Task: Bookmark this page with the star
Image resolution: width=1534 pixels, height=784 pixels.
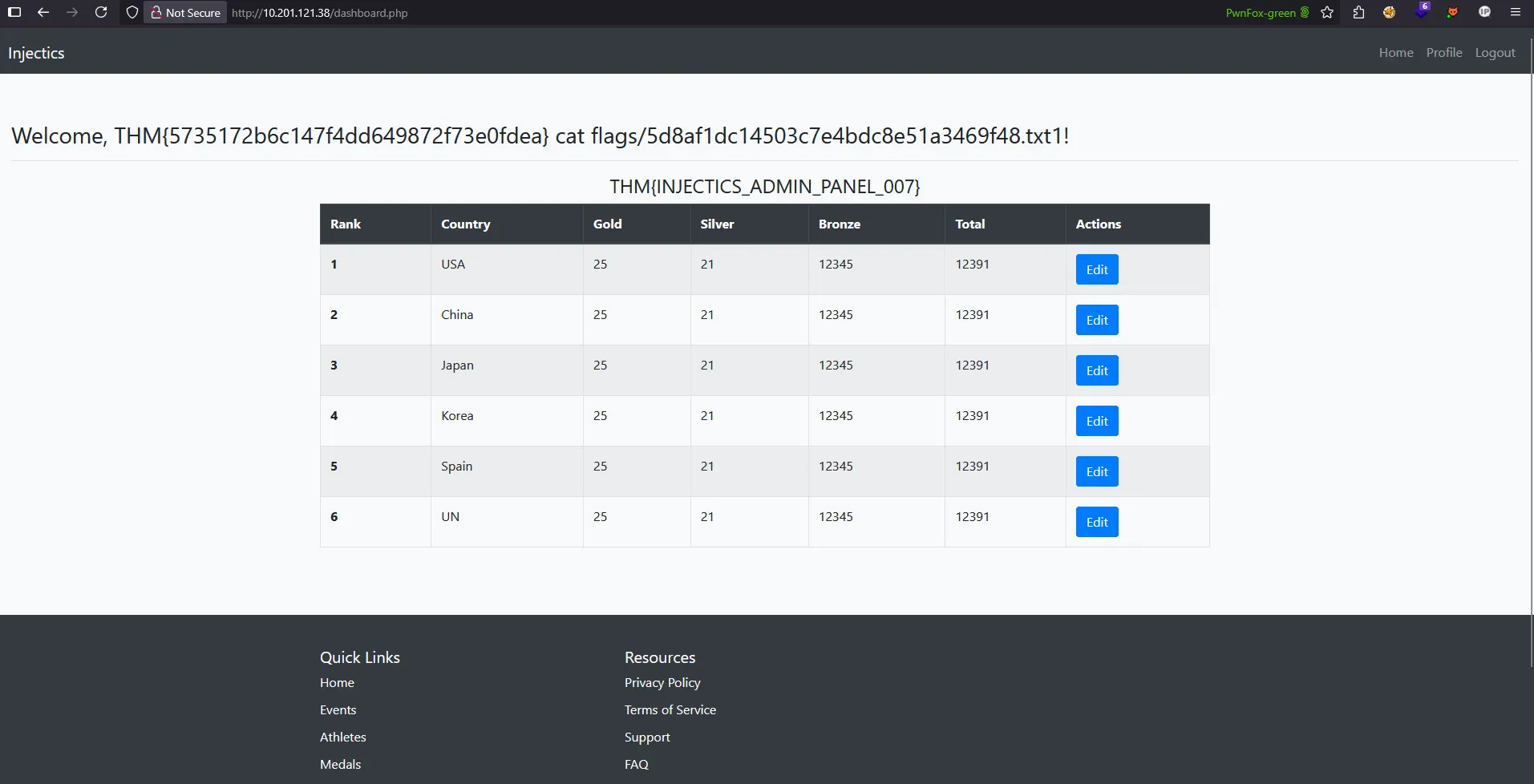Action: (1327, 12)
